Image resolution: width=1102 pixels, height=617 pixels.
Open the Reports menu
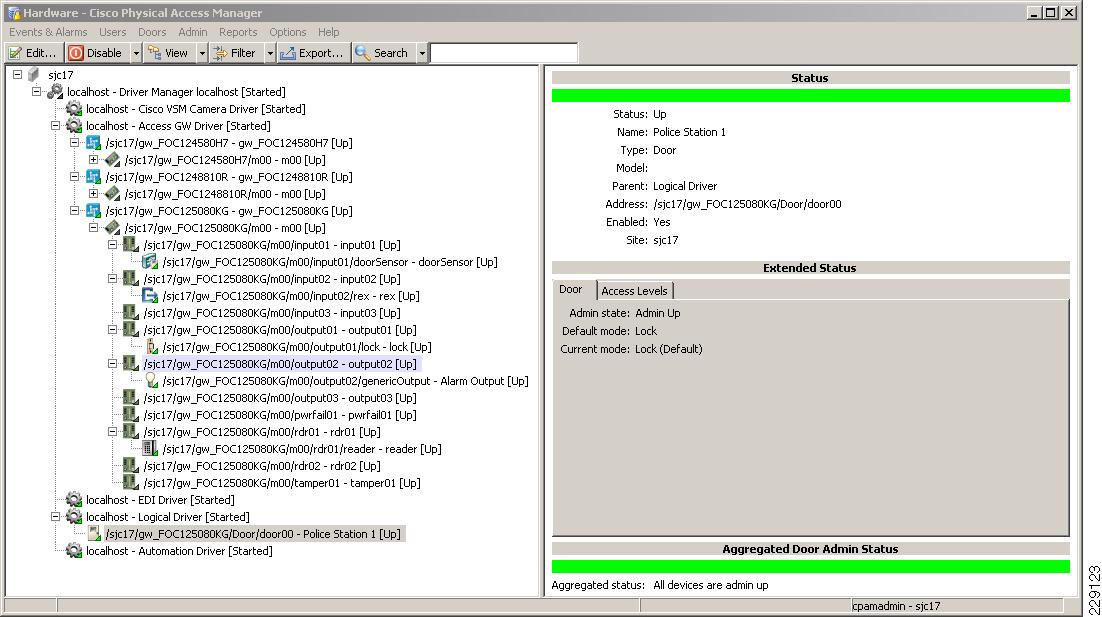(238, 32)
